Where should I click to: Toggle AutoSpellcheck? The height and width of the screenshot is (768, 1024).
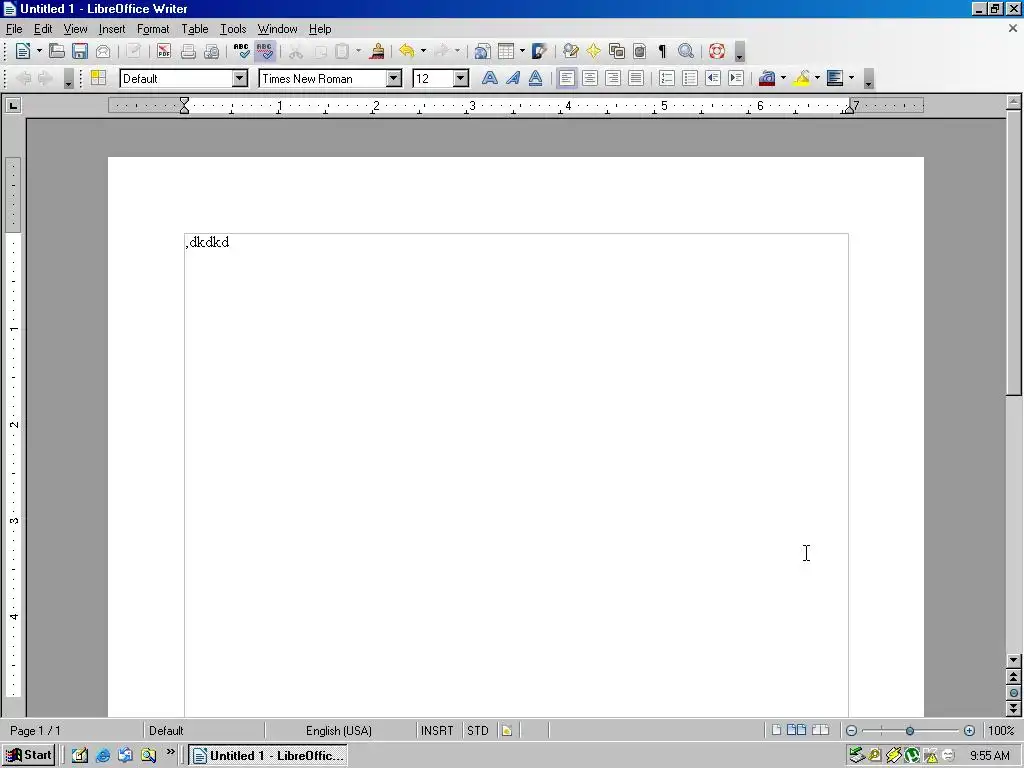(x=264, y=51)
